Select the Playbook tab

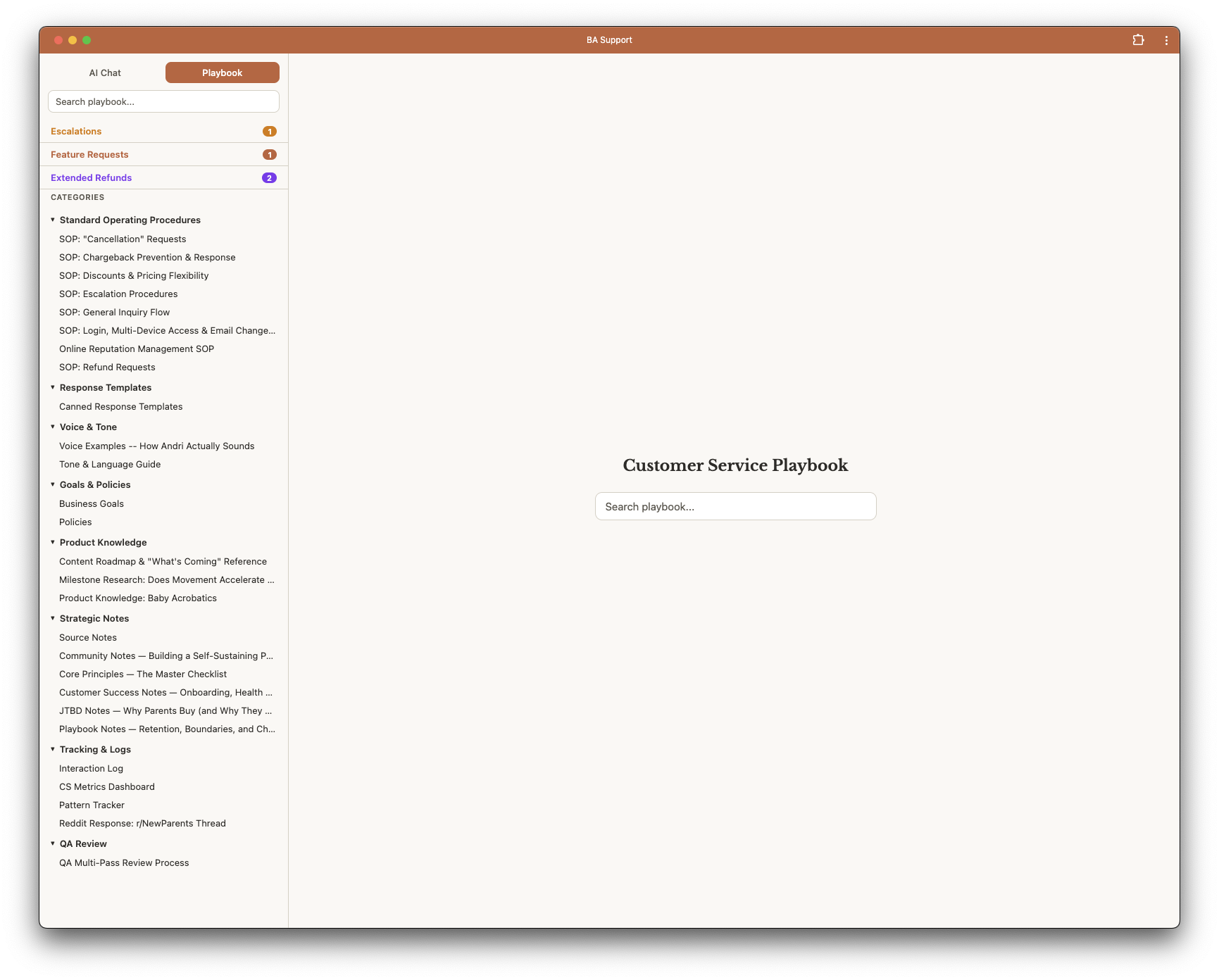click(x=222, y=73)
